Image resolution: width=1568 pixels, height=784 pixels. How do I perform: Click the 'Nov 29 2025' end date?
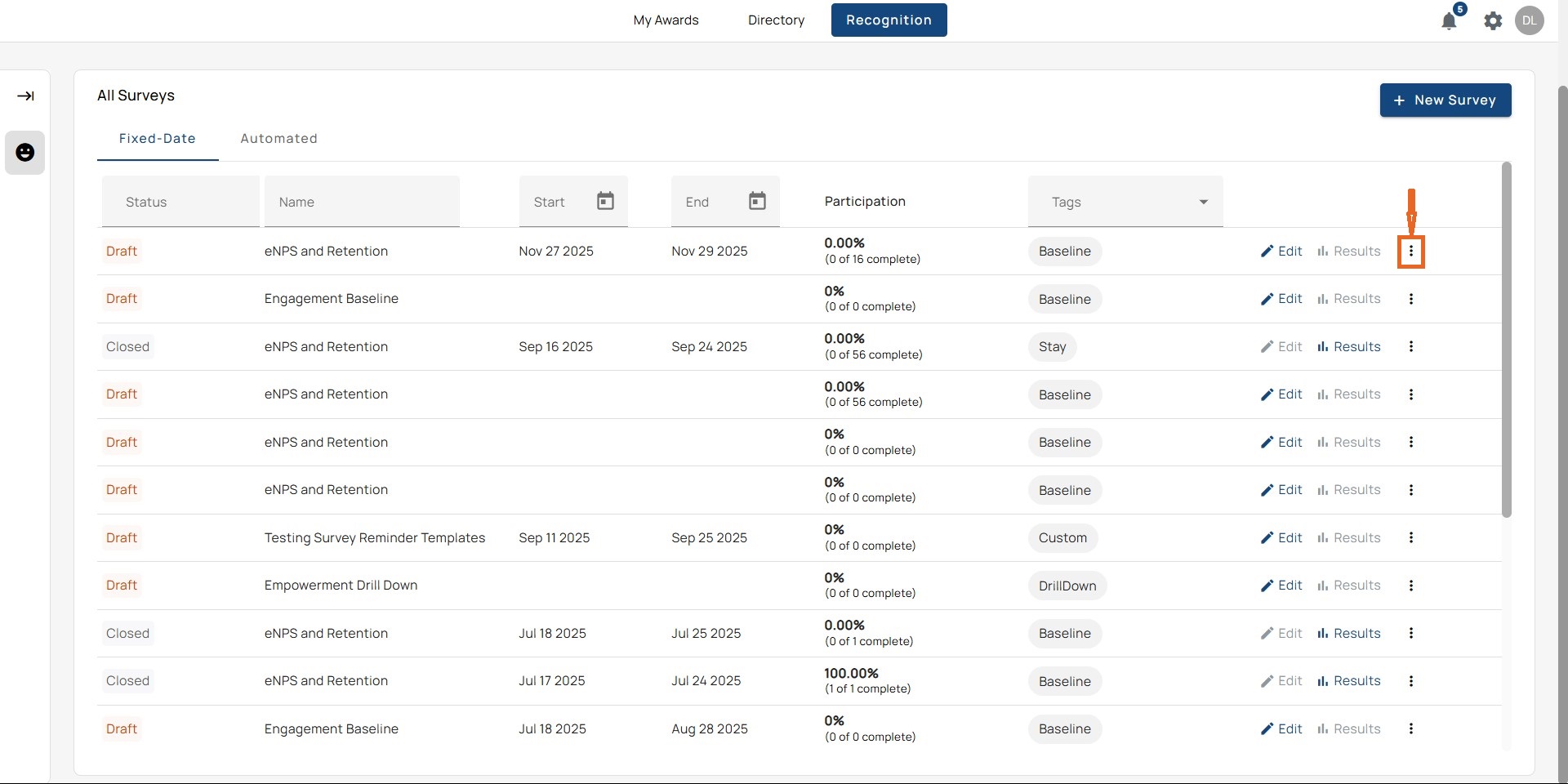(709, 252)
